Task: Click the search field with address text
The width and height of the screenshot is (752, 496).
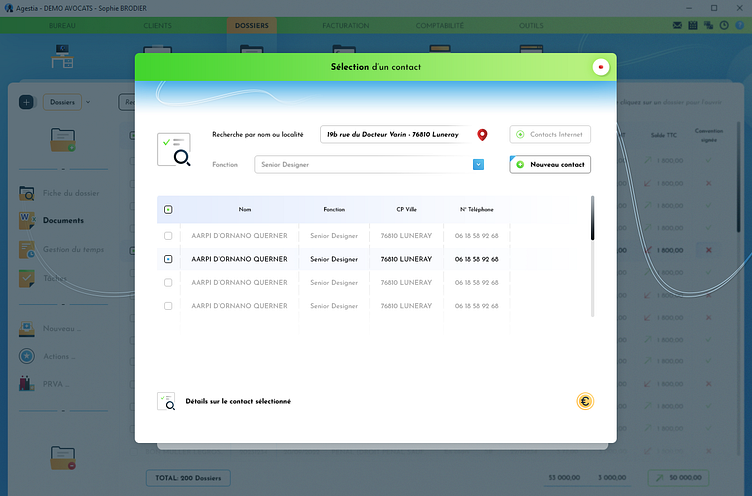Action: coord(396,134)
